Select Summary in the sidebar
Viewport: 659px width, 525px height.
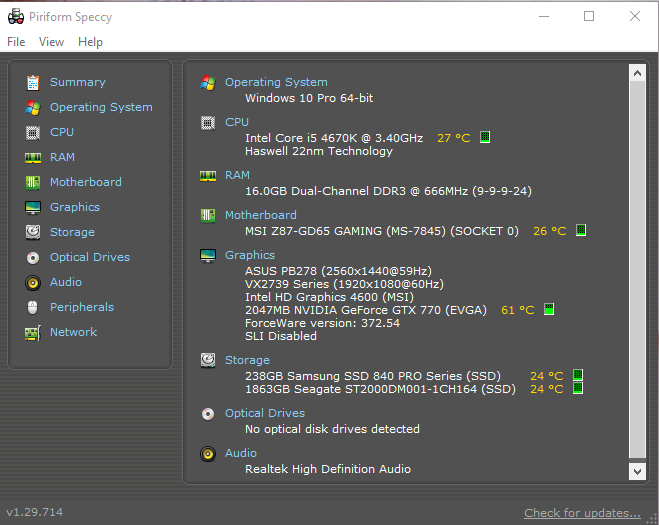pyautogui.click(x=78, y=82)
